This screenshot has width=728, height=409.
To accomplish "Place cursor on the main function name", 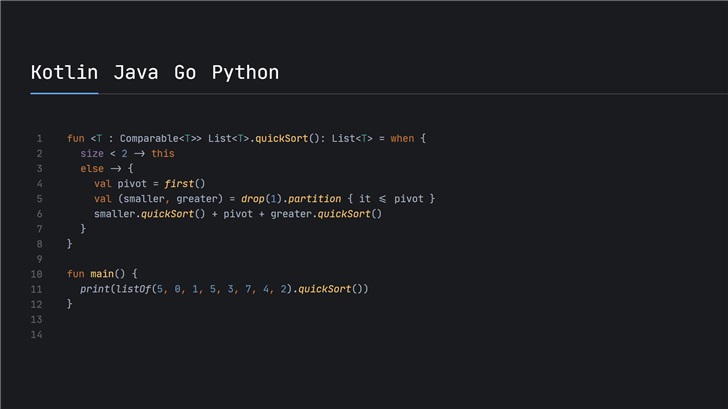I will (x=104, y=274).
